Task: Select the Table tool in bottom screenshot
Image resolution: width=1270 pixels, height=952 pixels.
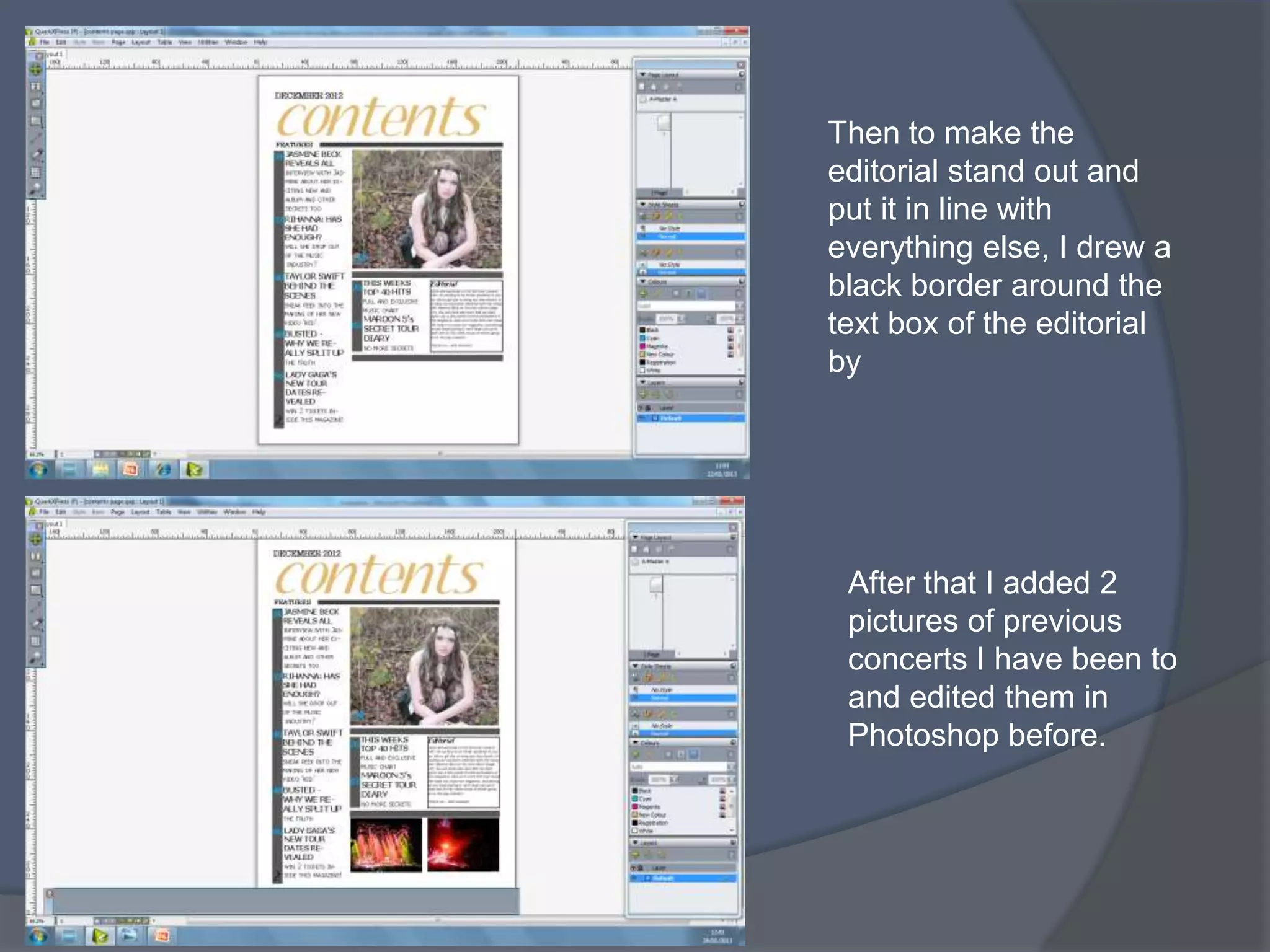Action: (37, 641)
